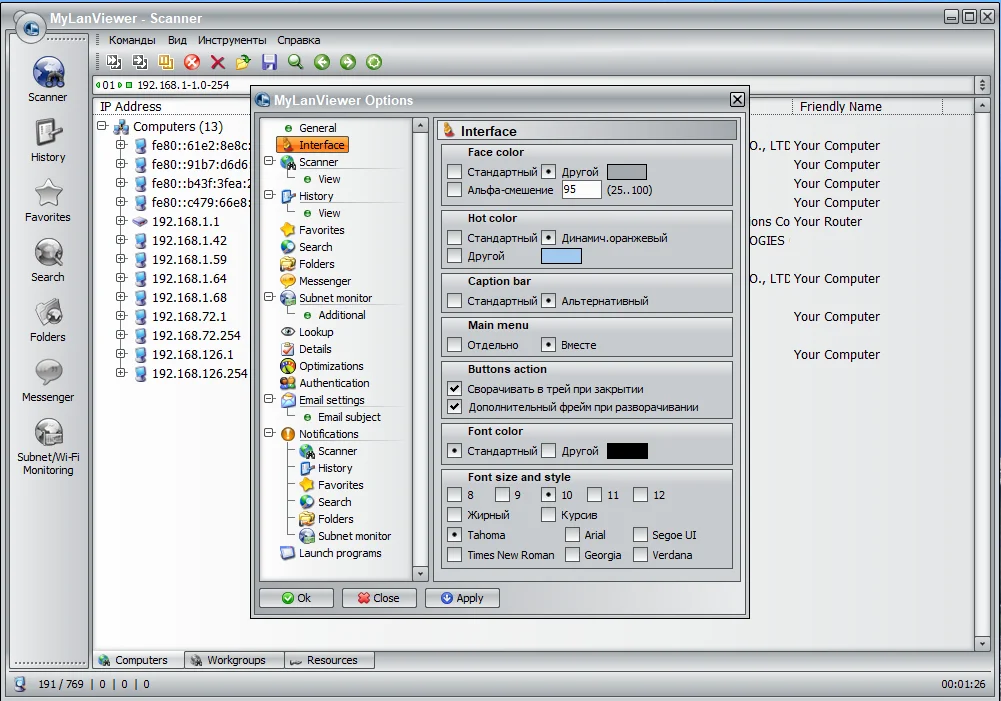Image resolution: width=1001 pixels, height=701 pixels.
Task: Click the main list scrollbar down arrow
Action: 982,644
